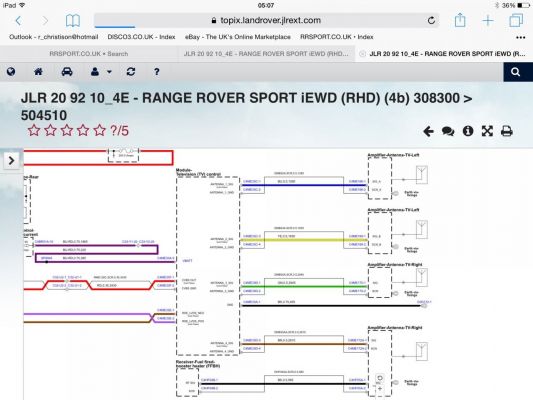533x400 pixels.
Task: Rate the document with the first star
Action: point(34,131)
